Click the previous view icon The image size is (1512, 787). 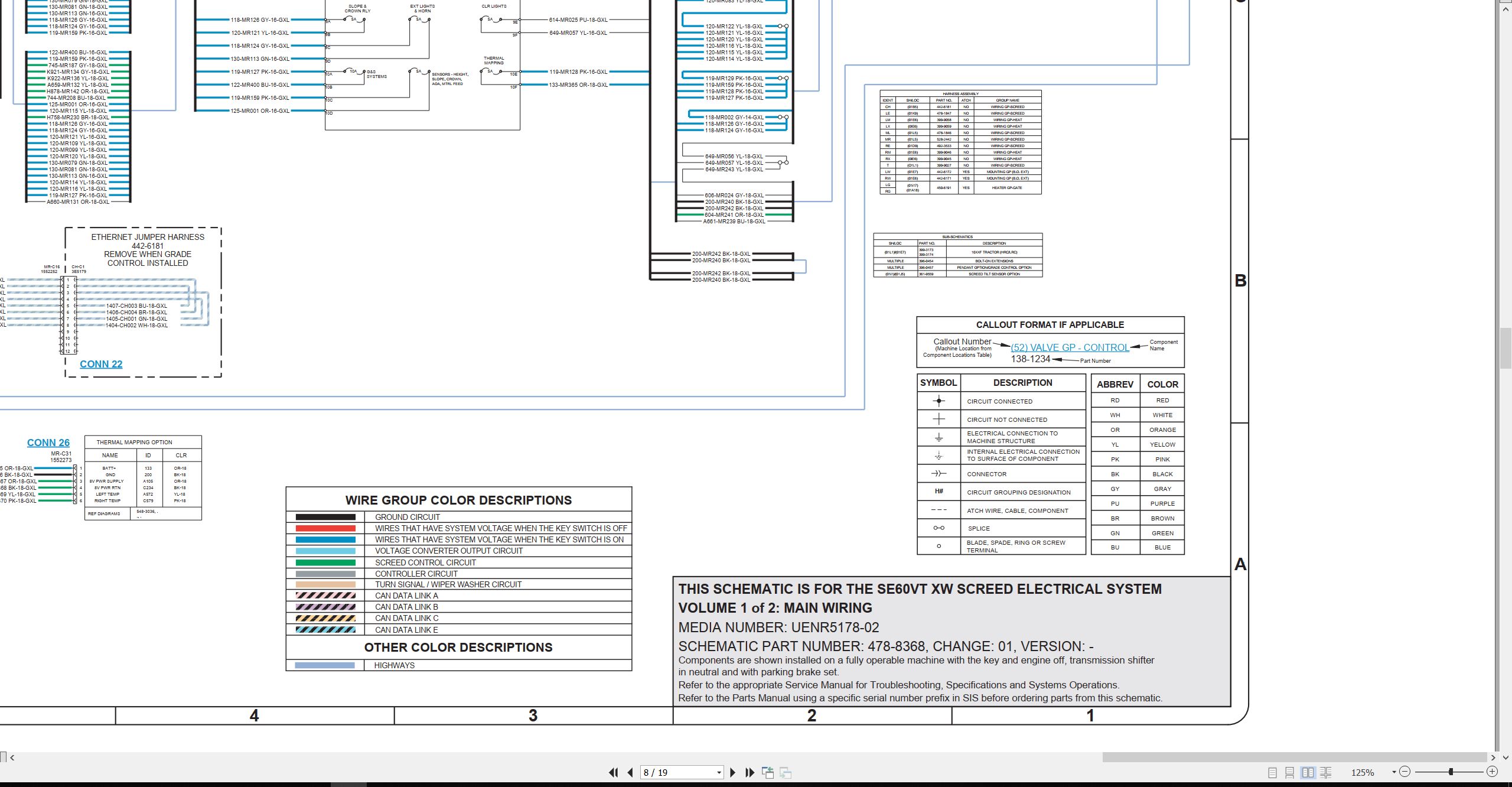point(768,772)
